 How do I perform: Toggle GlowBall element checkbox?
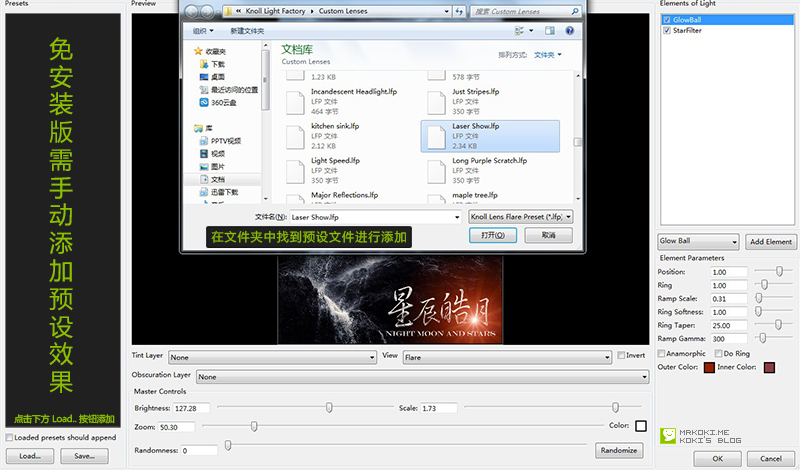pyautogui.click(x=666, y=19)
